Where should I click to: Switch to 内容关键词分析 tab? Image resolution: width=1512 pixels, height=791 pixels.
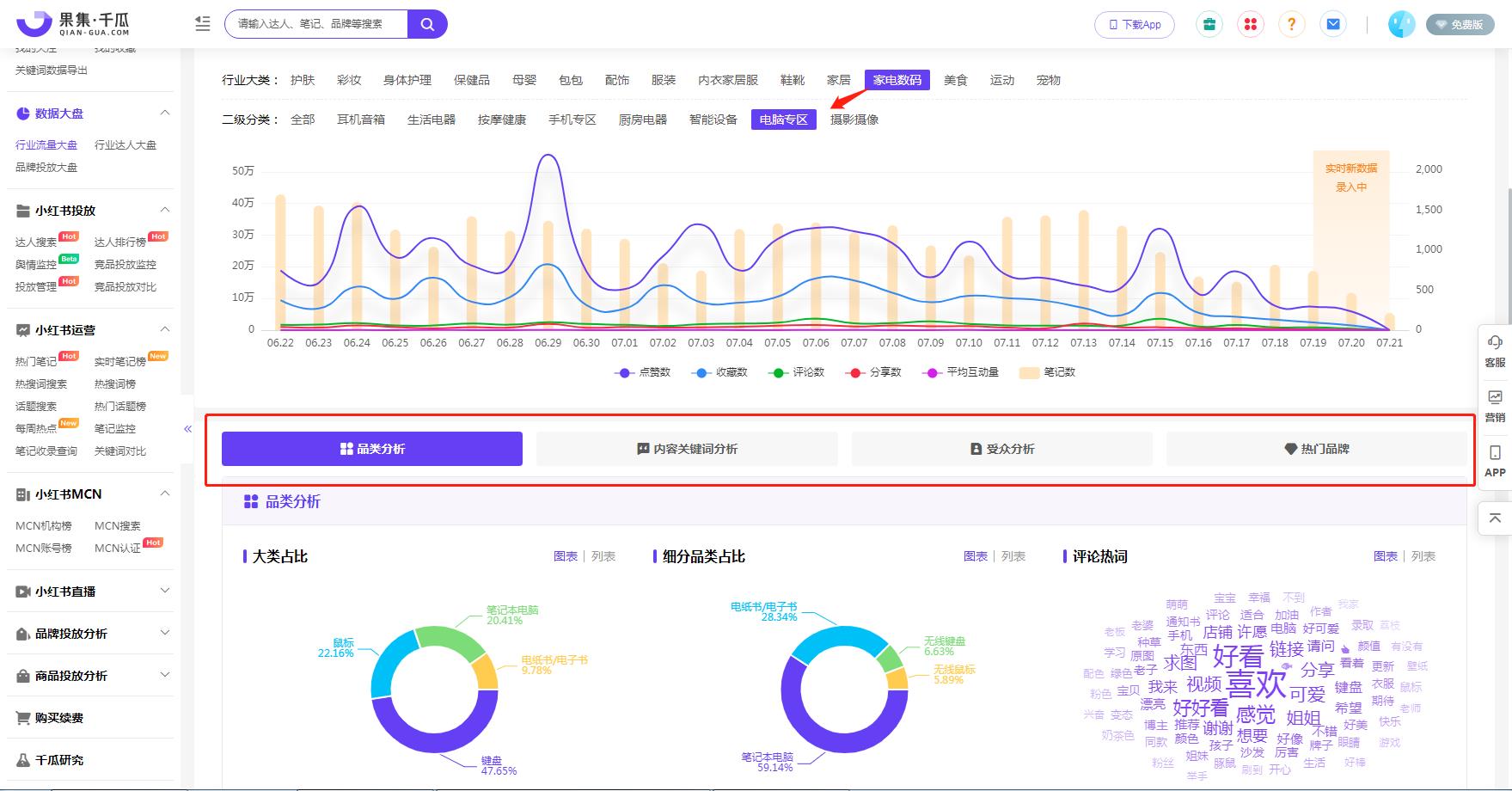[687, 449]
